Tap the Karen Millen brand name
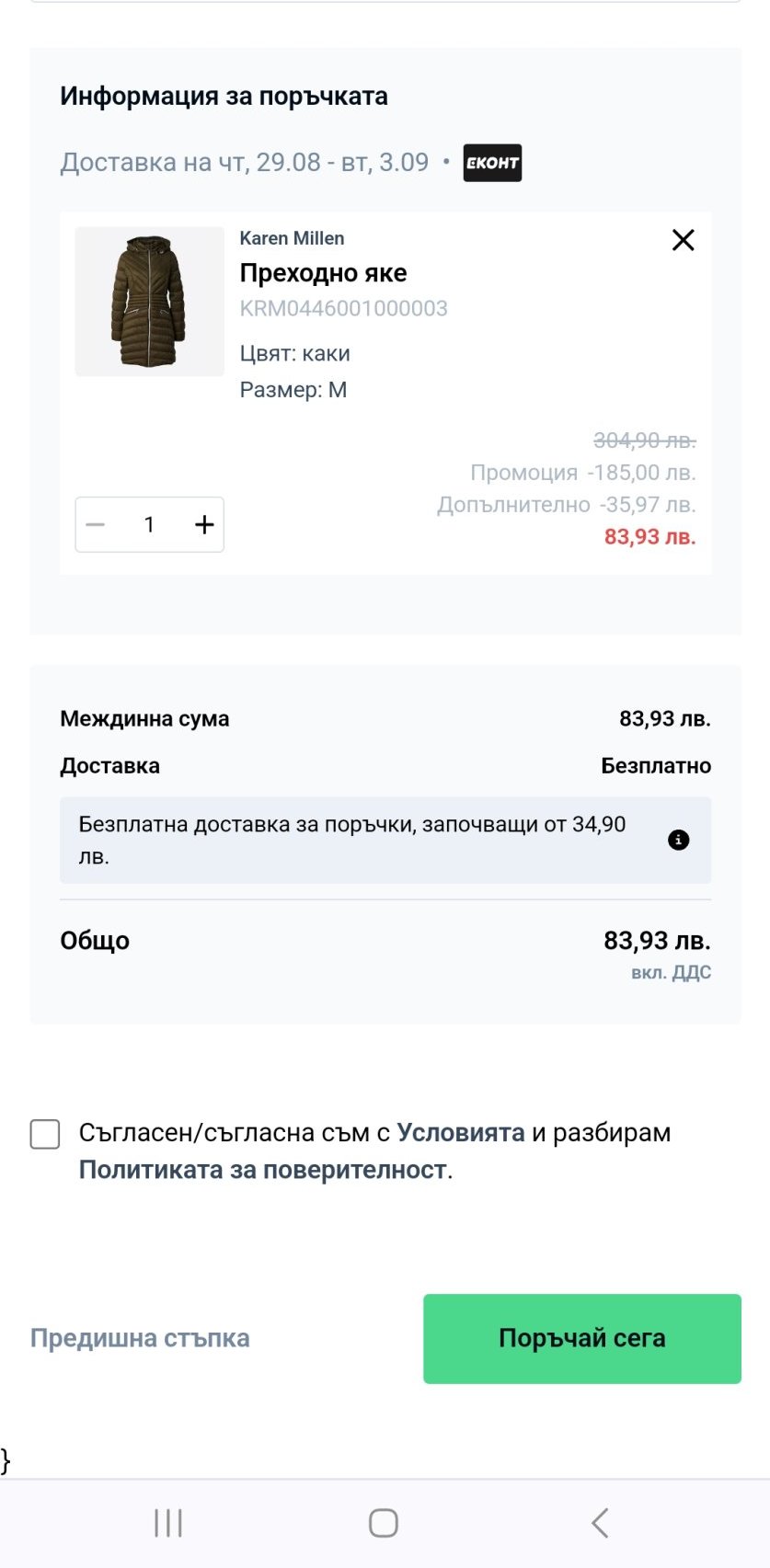Viewport: 770px width, 1568px height. coord(292,238)
